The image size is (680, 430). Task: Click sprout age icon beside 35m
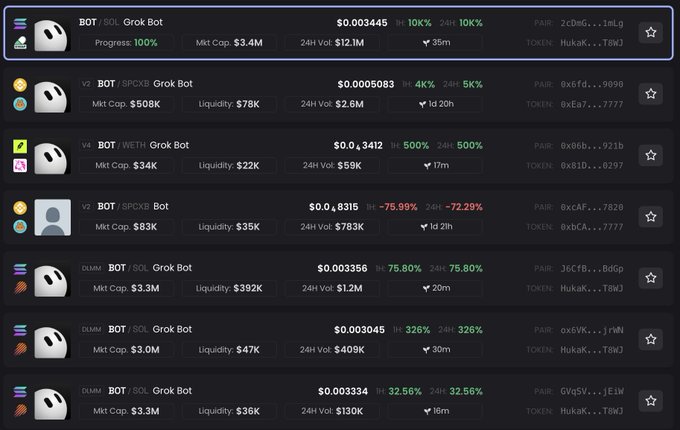426,42
